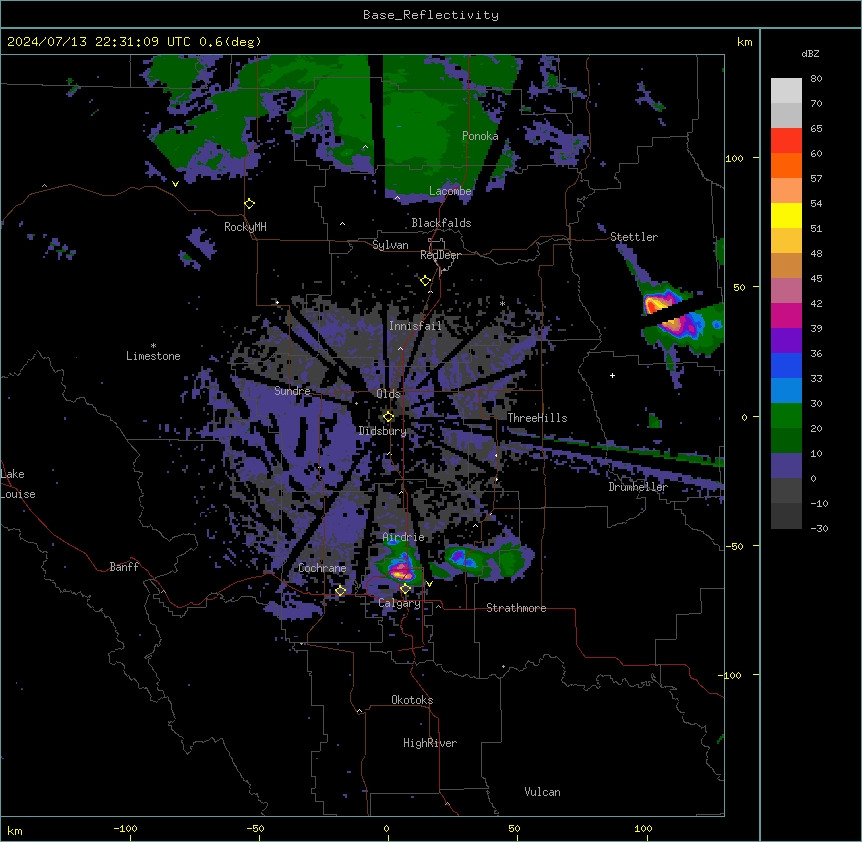Viewport: 862px width, 842px height.
Task: Click the red 60–65 dBZ legend swatch
Action: pyautogui.click(x=786, y=141)
